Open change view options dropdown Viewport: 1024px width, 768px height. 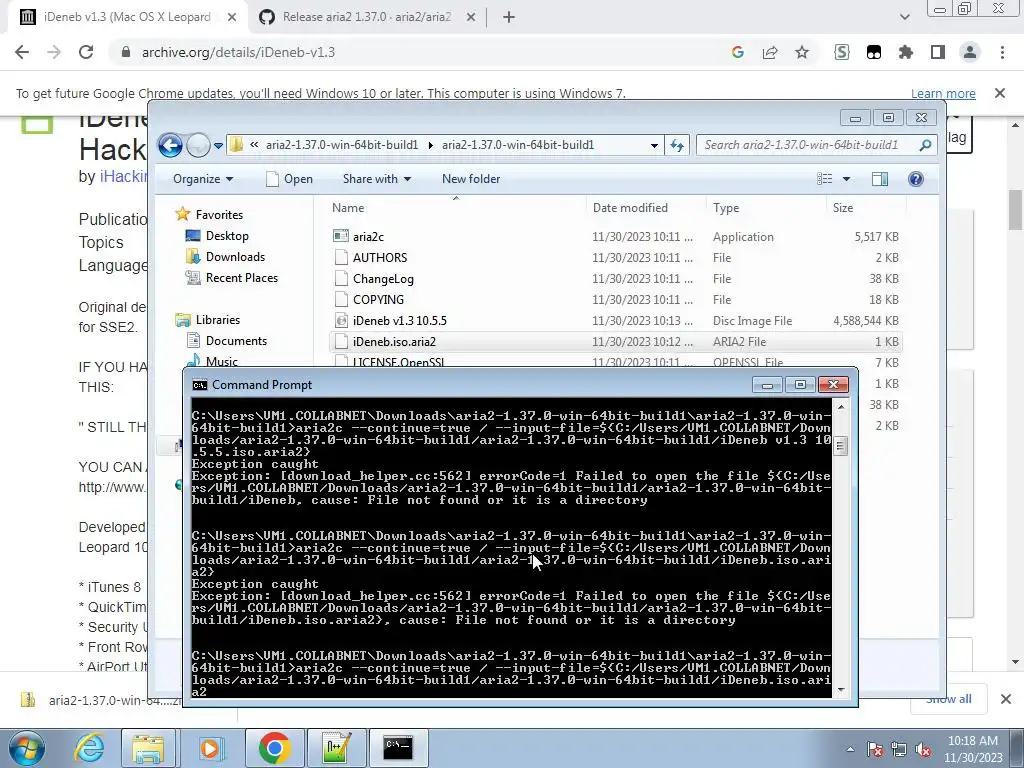846,179
